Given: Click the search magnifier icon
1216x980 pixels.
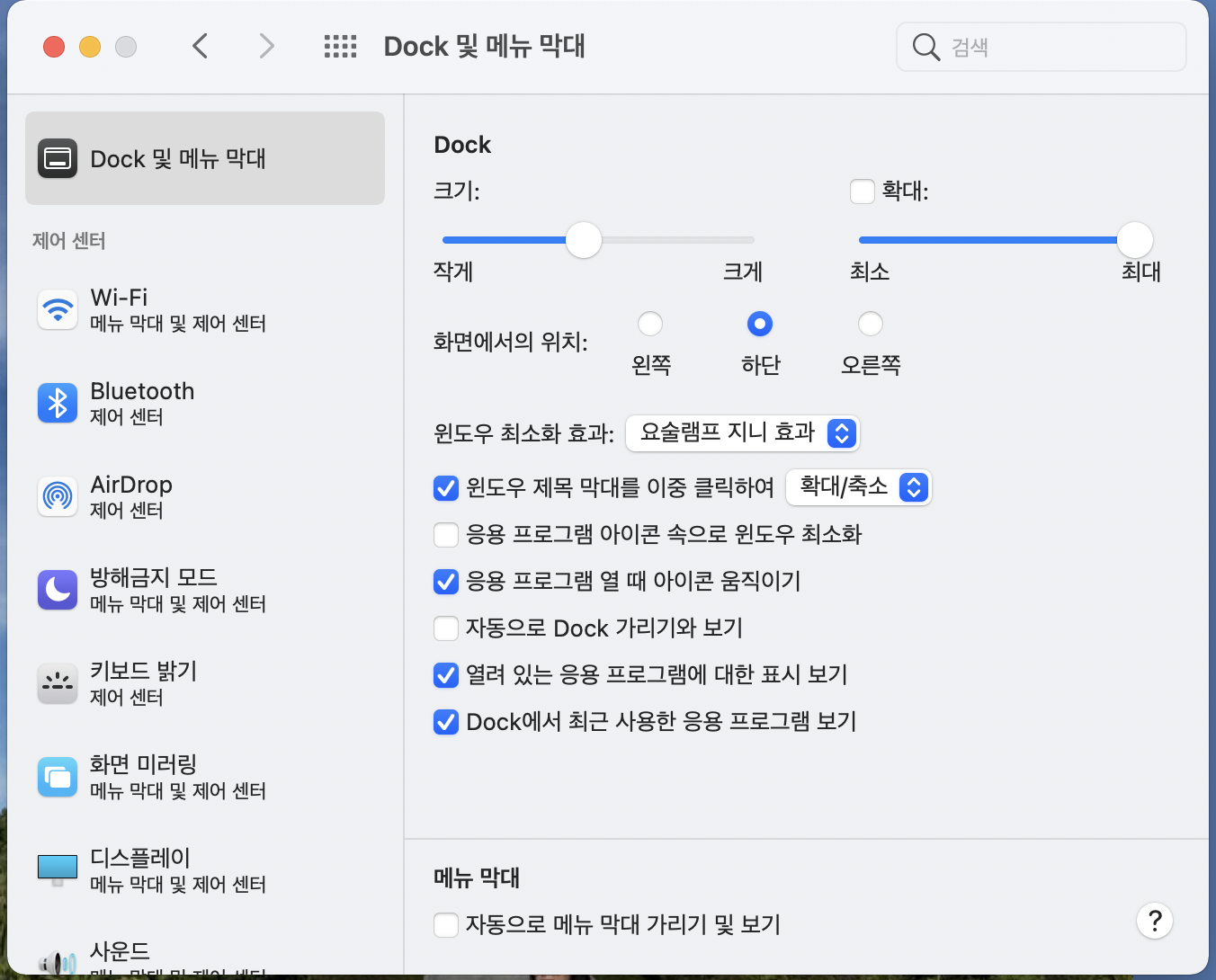Looking at the screenshot, I should coord(925,47).
